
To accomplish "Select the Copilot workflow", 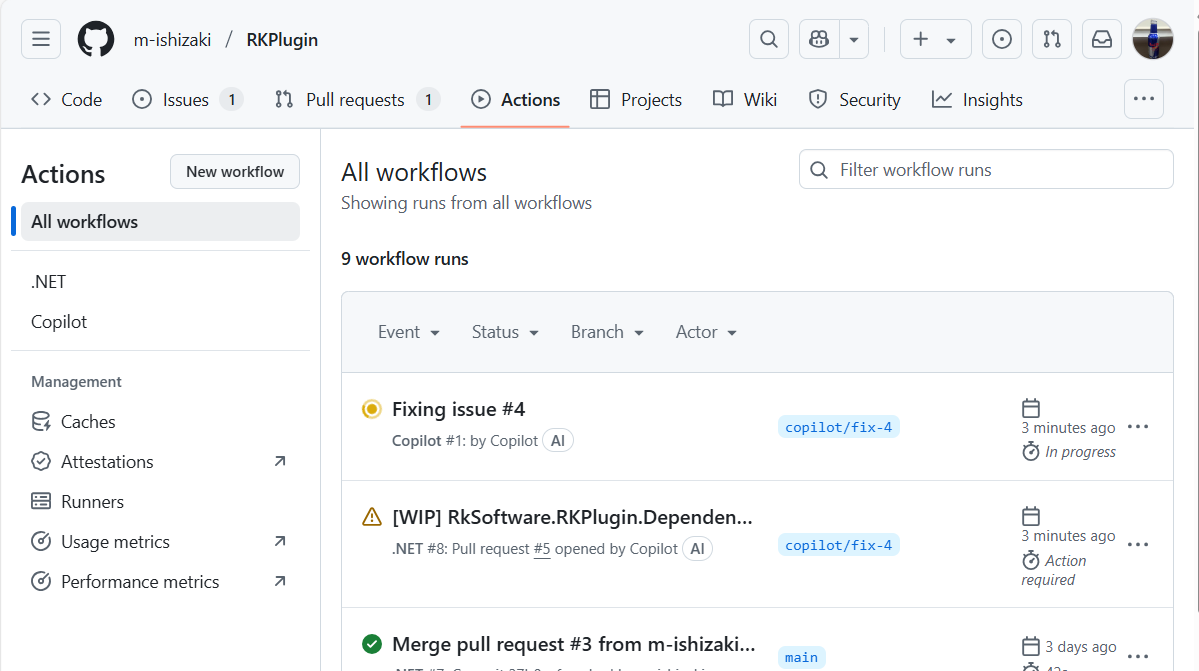I will point(160,322).
